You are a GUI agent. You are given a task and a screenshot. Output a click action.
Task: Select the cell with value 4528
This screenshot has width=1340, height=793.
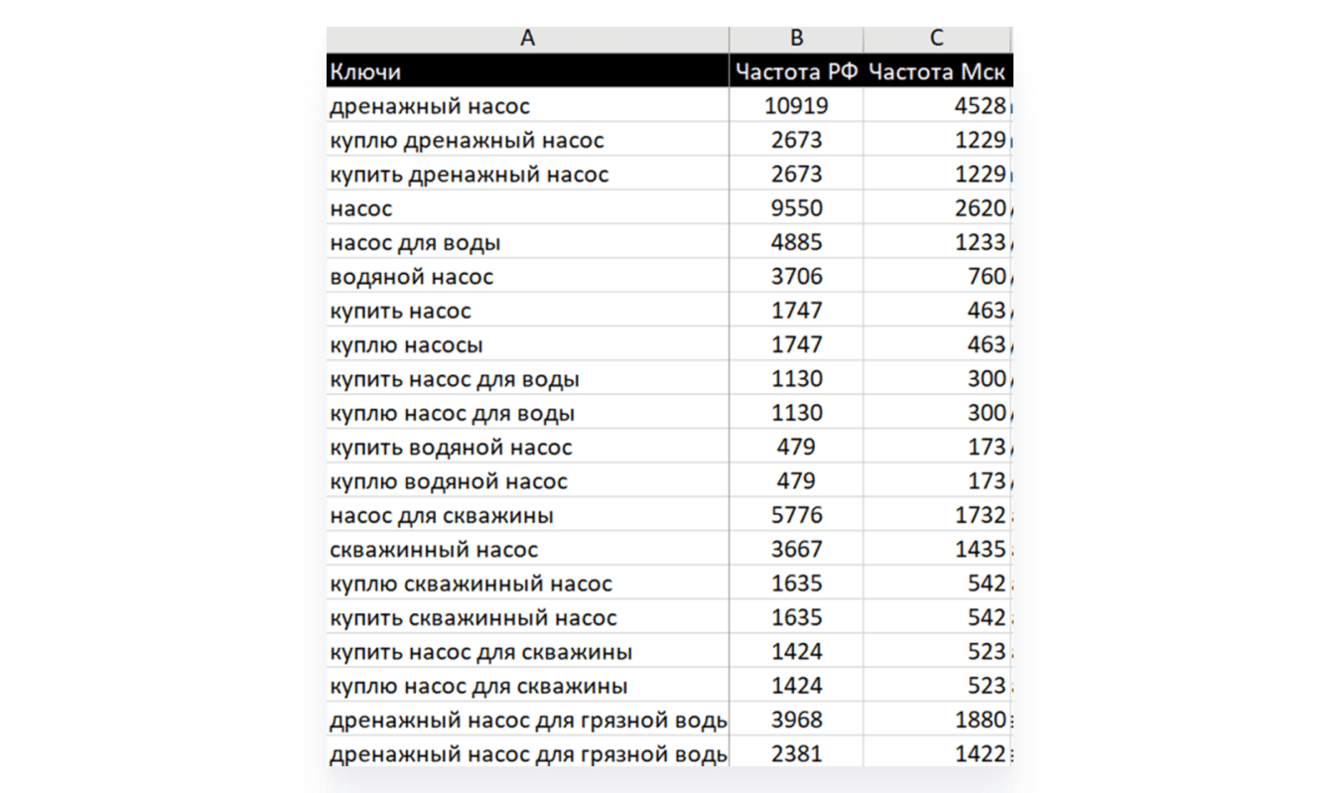937,106
